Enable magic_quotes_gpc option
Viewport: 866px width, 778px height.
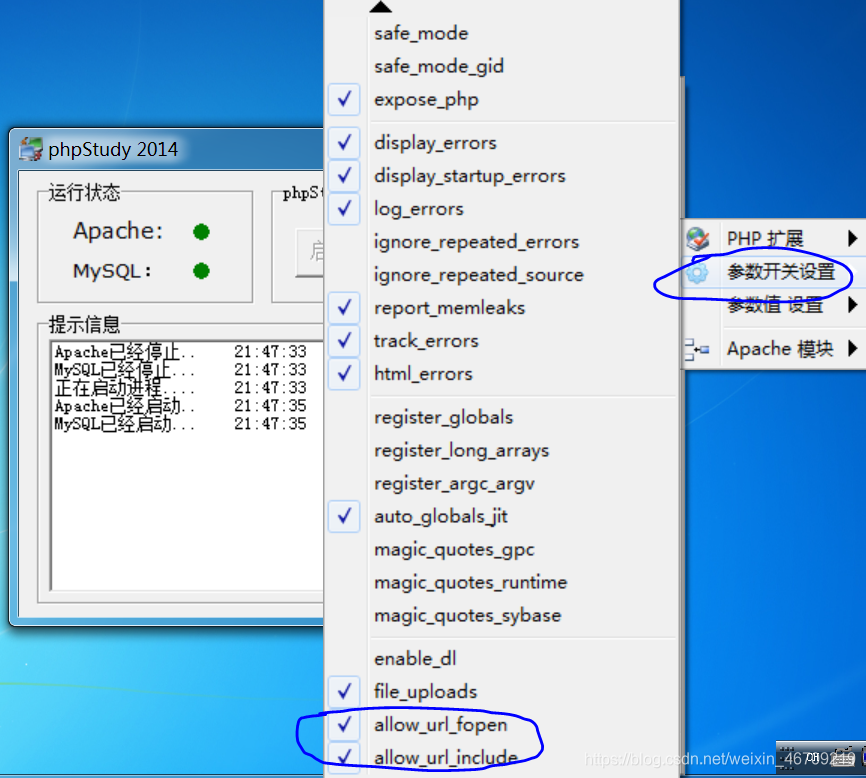[x=501, y=549]
